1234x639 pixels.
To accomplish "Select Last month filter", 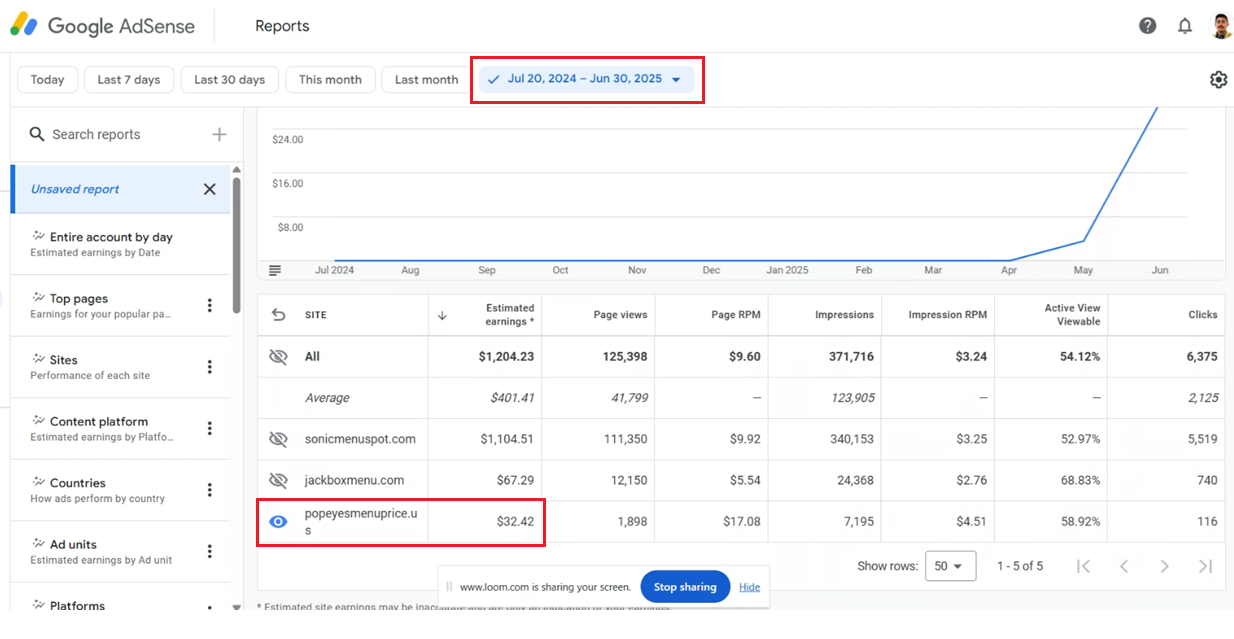I will pos(426,80).
